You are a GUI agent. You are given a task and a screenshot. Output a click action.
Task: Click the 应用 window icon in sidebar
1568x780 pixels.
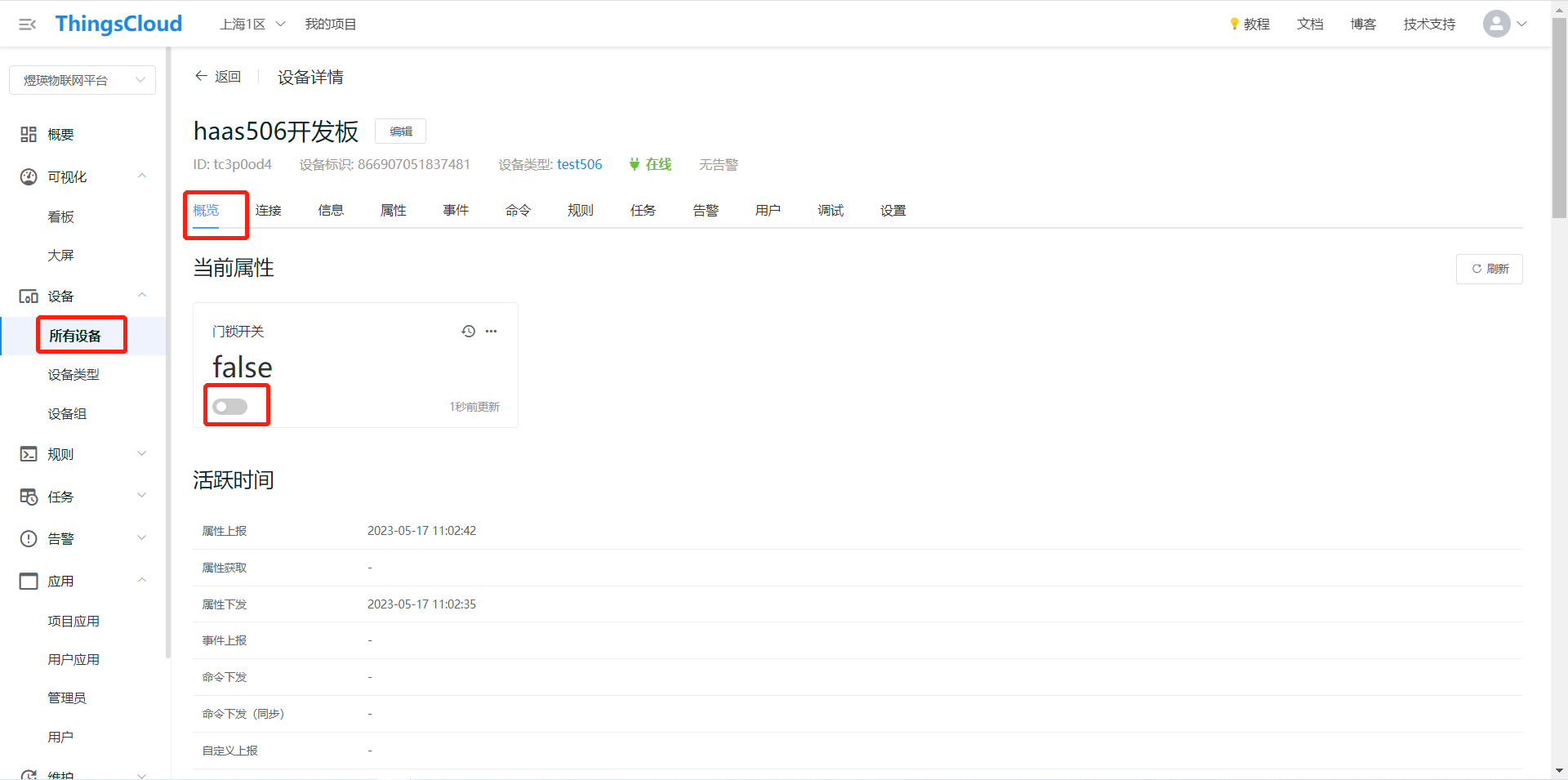(29, 582)
